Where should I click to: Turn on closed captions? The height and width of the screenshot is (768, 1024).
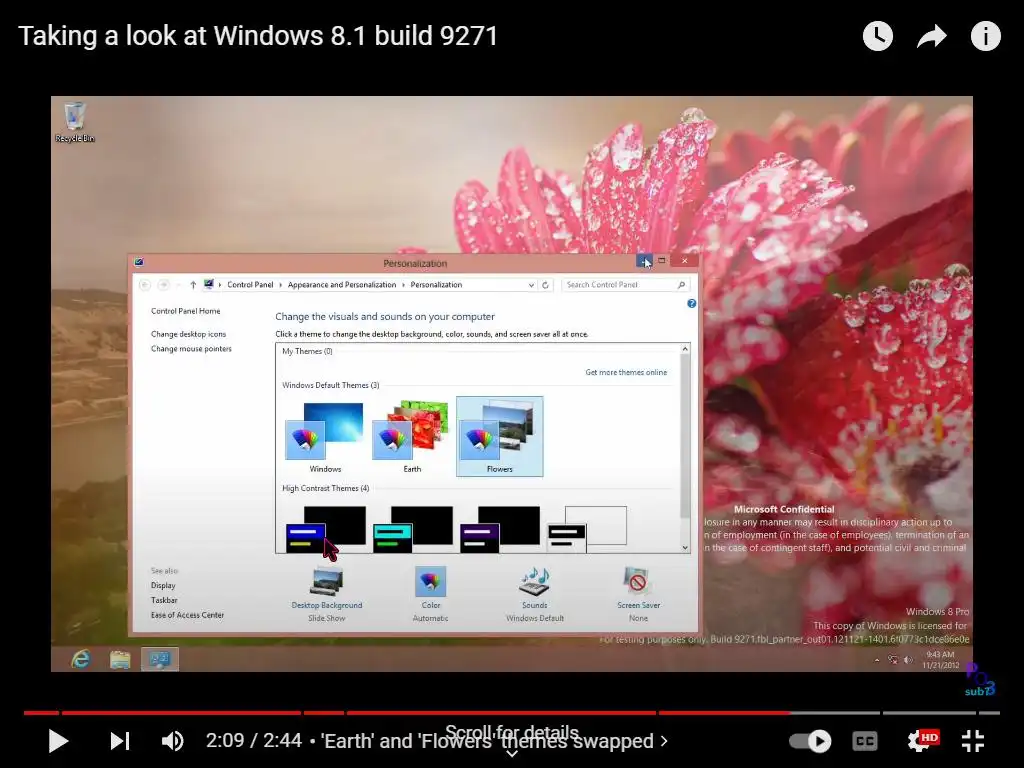coord(865,741)
